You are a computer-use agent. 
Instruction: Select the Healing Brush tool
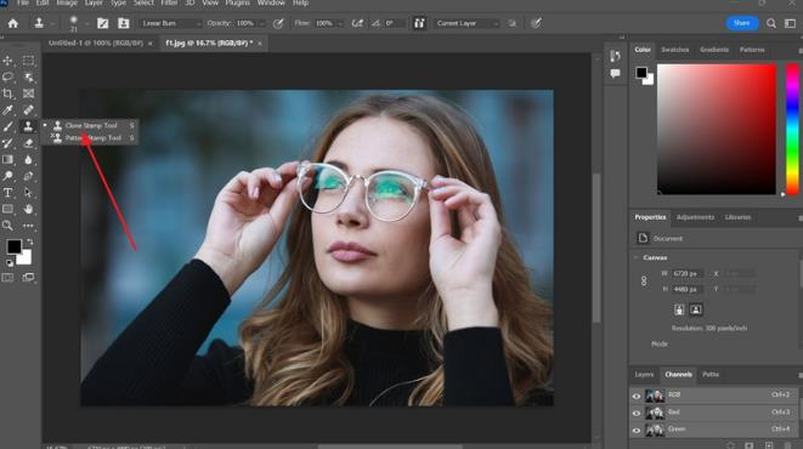(x=29, y=110)
